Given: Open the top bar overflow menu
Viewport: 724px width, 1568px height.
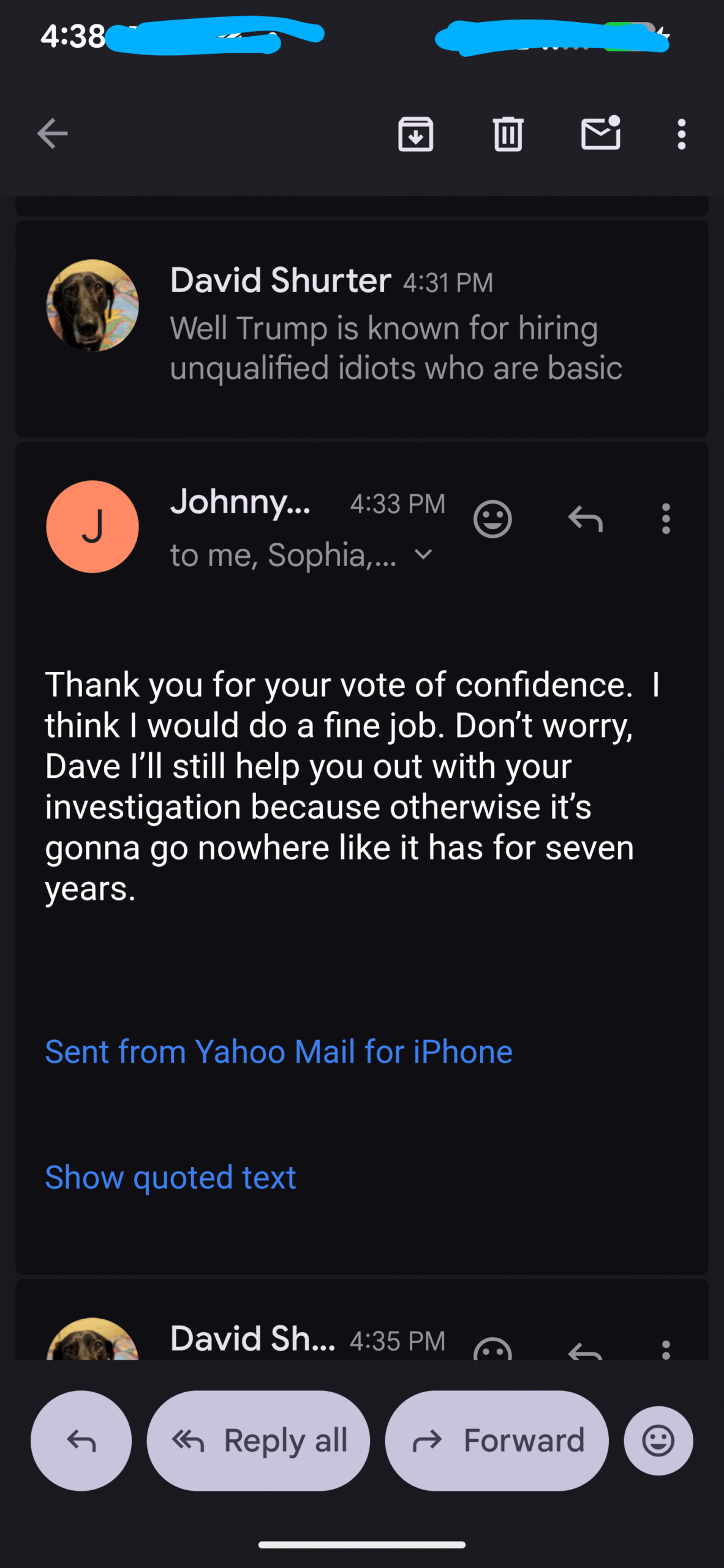Looking at the screenshot, I should tap(681, 134).
